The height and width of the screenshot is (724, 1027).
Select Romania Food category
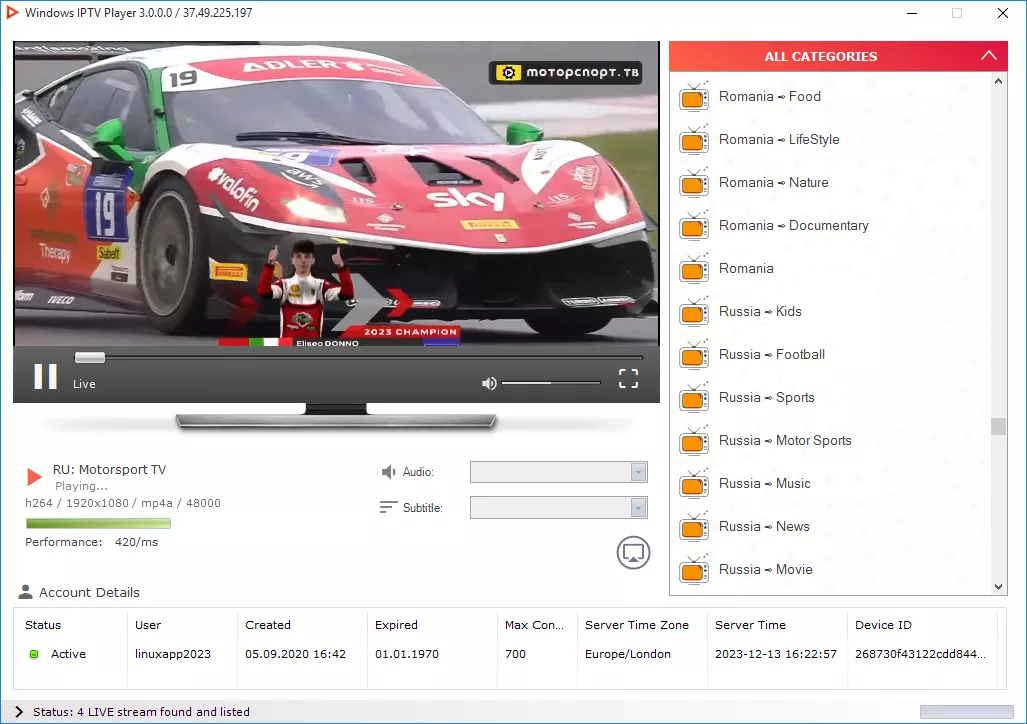tap(770, 96)
